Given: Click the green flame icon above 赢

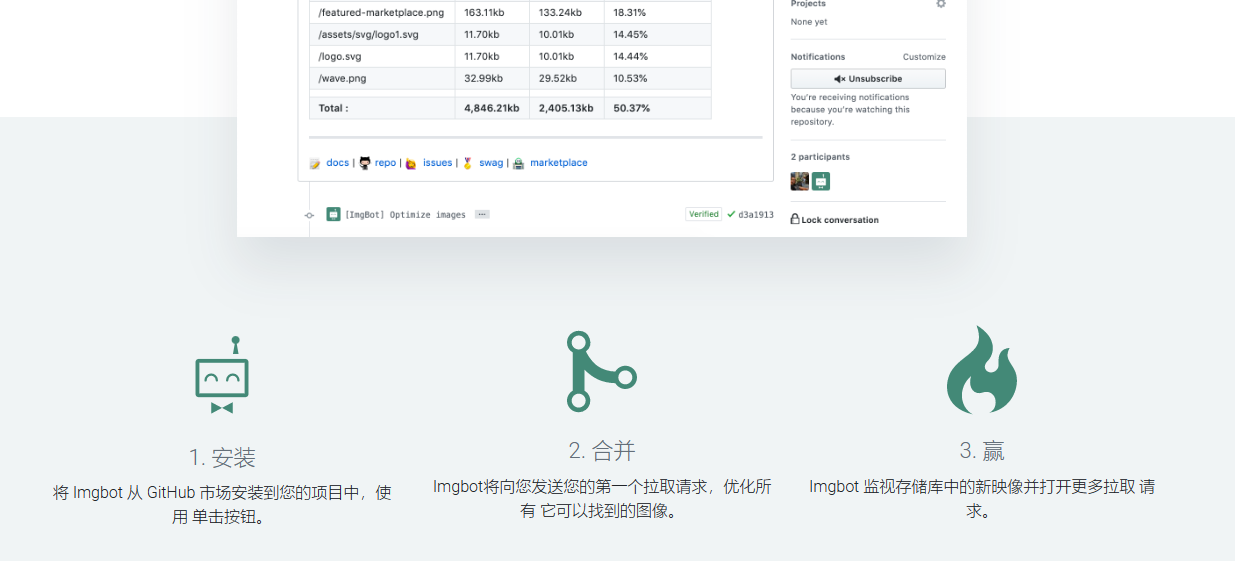Looking at the screenshot, I should coord(982,370).
